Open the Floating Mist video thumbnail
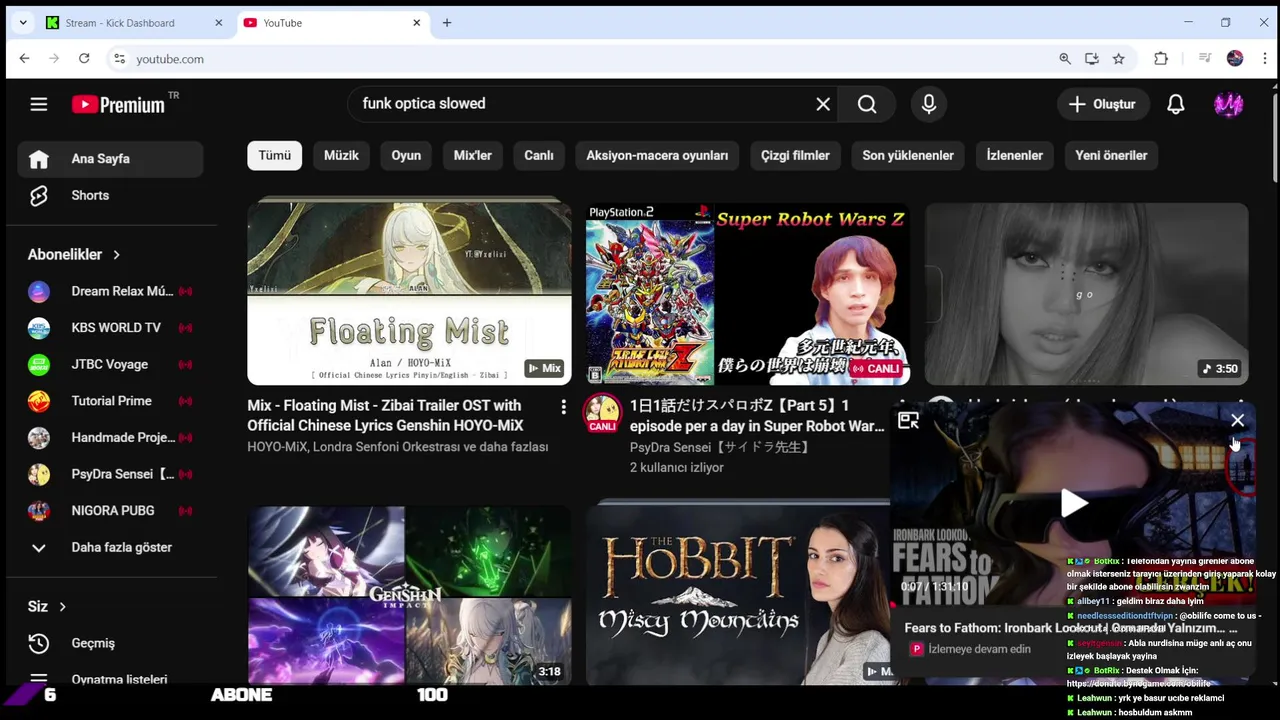 (x=409, y=291)
